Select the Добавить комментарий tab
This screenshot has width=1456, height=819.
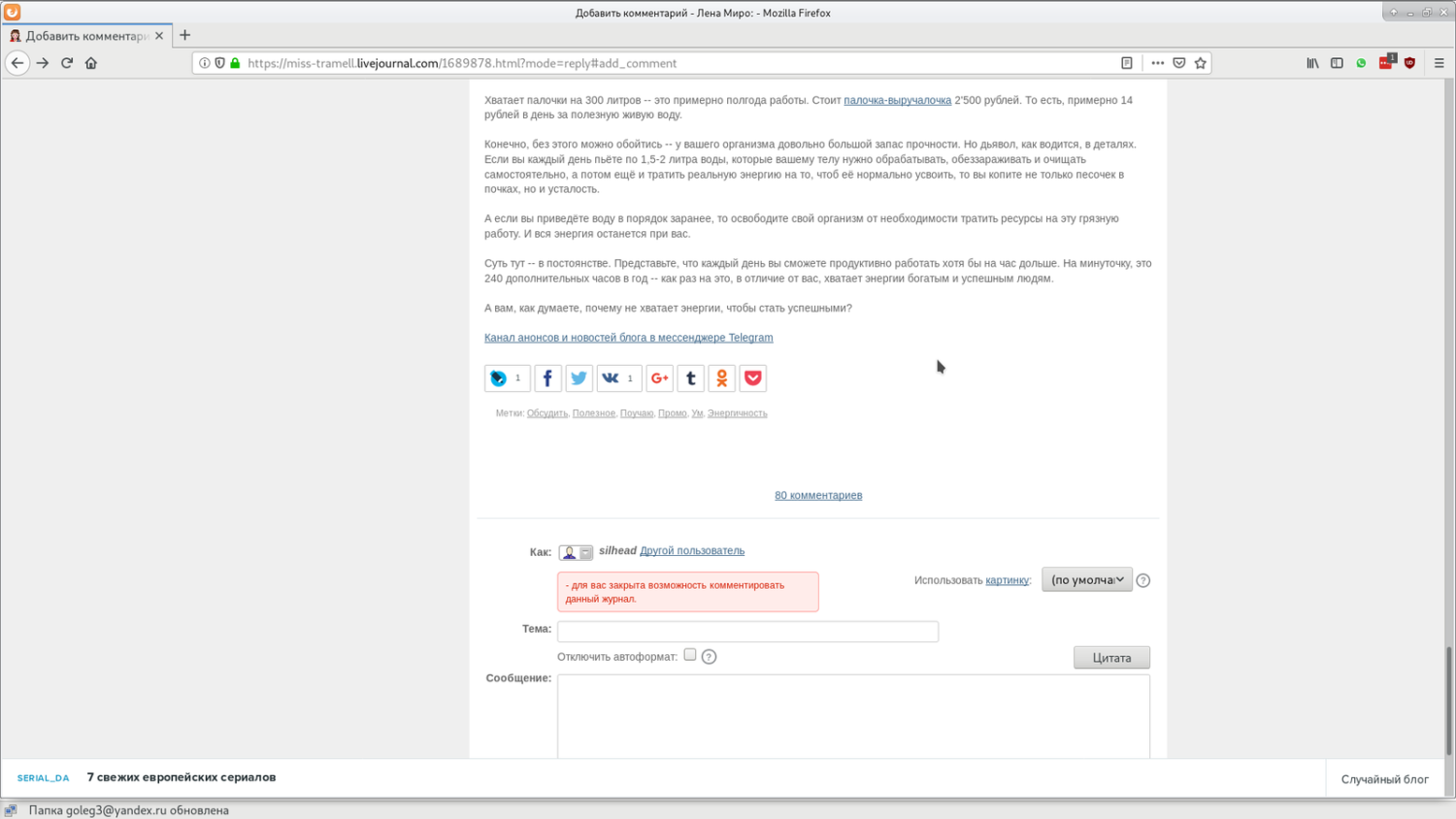click(86, 36)
